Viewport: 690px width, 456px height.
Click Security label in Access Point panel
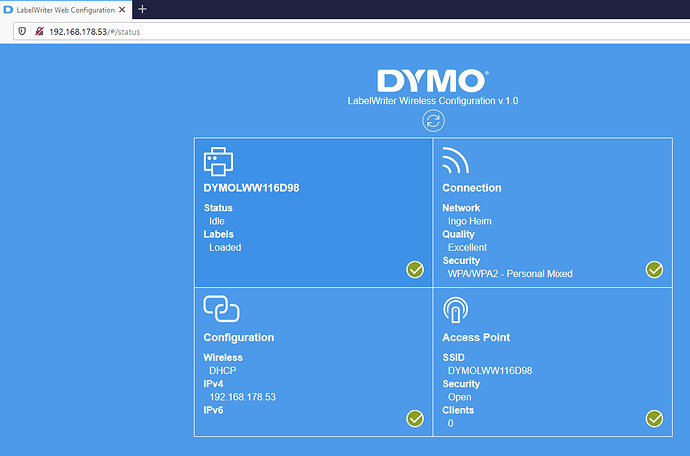461,384
